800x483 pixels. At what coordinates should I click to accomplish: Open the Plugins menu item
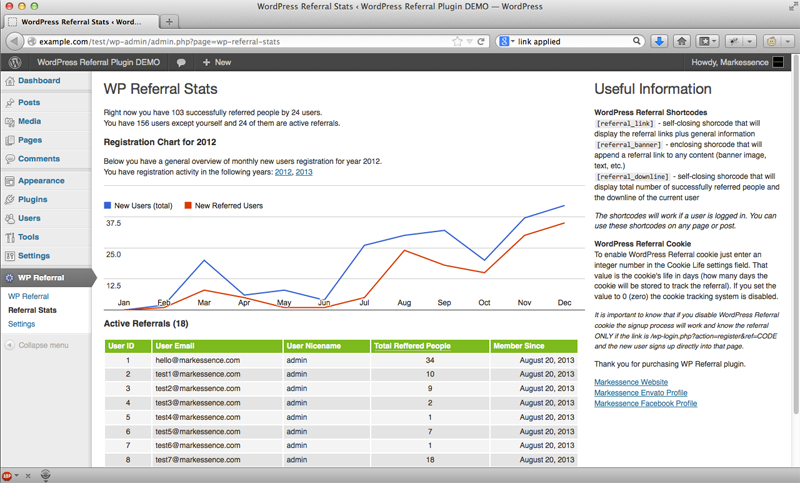click(x=33, y=199)
